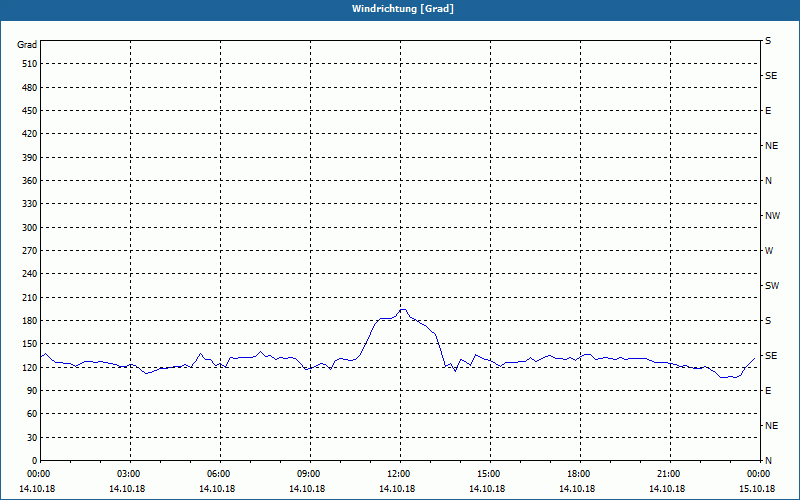Click the 240 y-axis tick label
The height and width of the screenshot is (500, 800).
[30, 274]
